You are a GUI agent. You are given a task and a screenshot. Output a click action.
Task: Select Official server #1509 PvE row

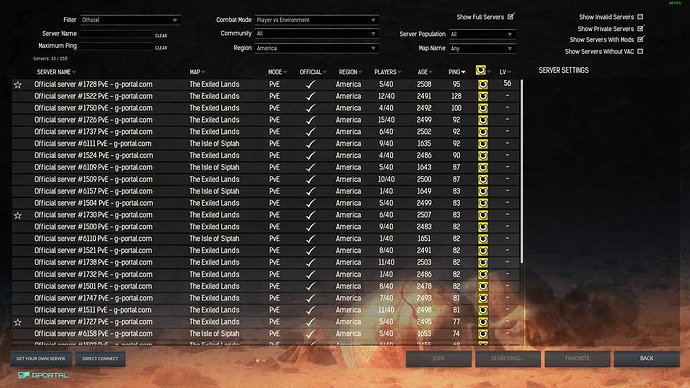click(x=265, y=179)
